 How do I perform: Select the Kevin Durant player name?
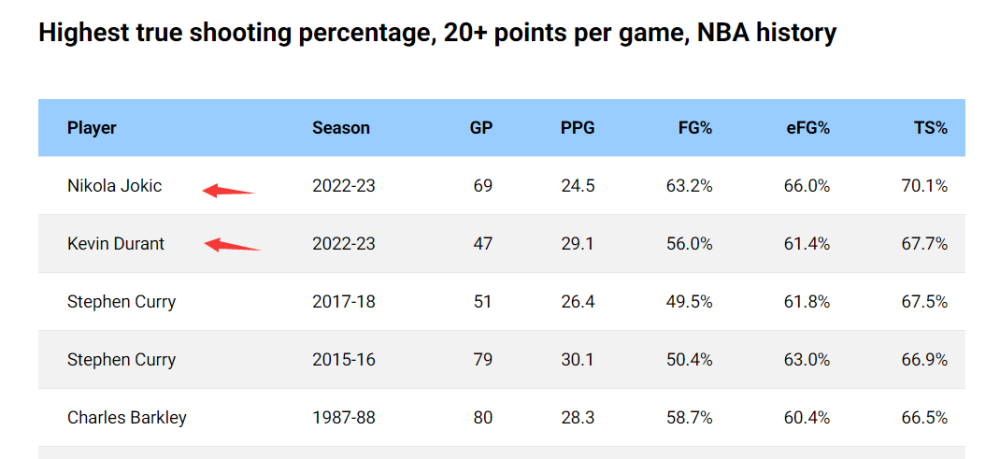[x=115, y=244]
